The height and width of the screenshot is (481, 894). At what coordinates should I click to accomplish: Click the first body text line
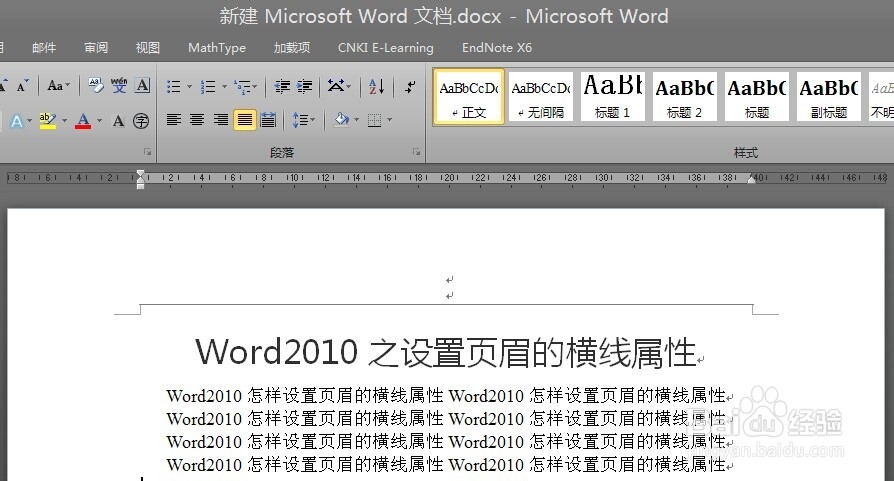446,395
